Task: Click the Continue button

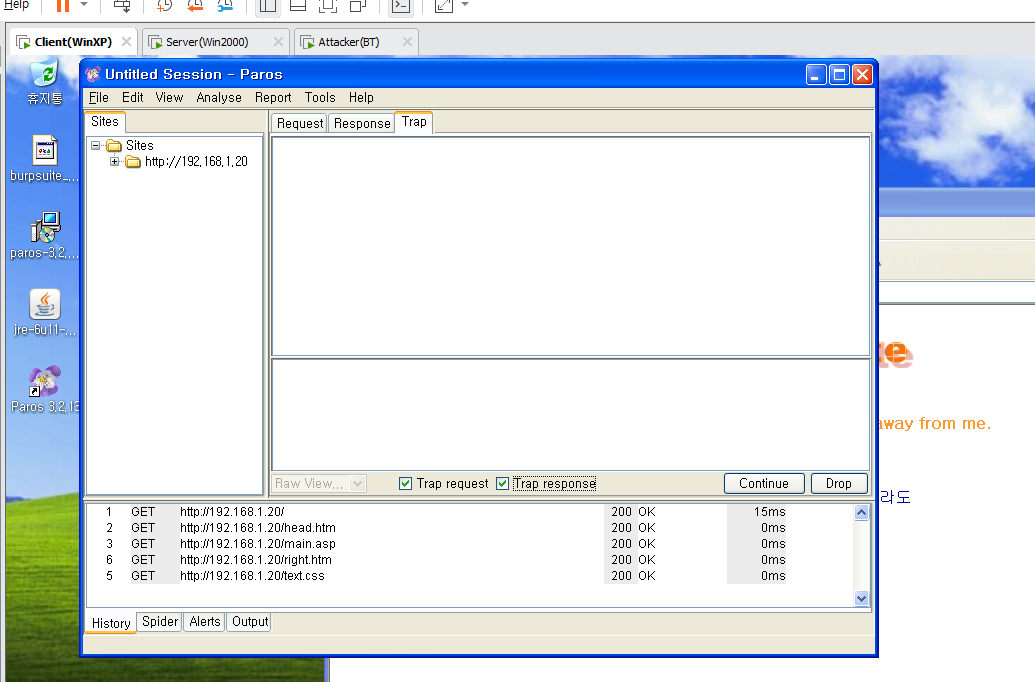Action: pos(764,483)
